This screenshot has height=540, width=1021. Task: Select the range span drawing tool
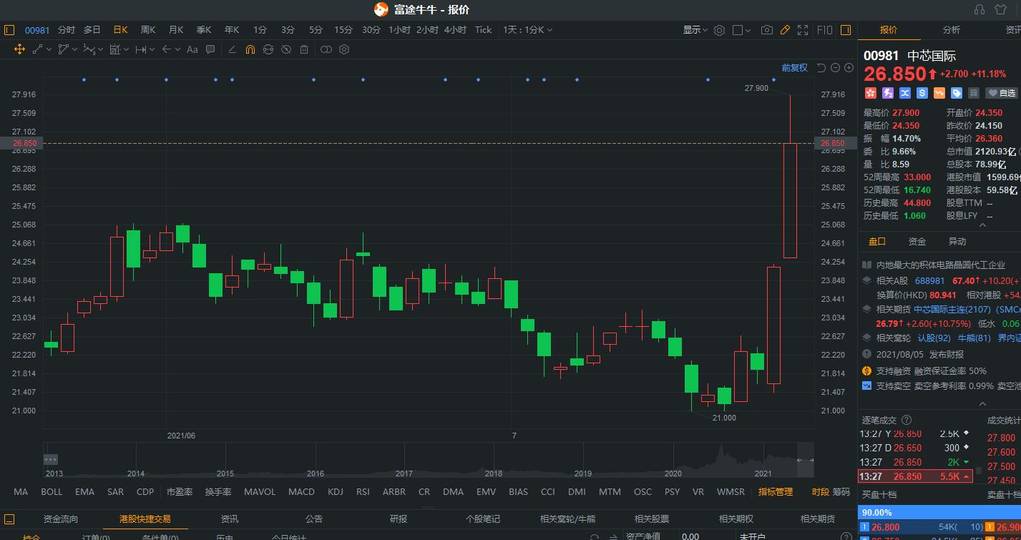[x=140, y=50]
